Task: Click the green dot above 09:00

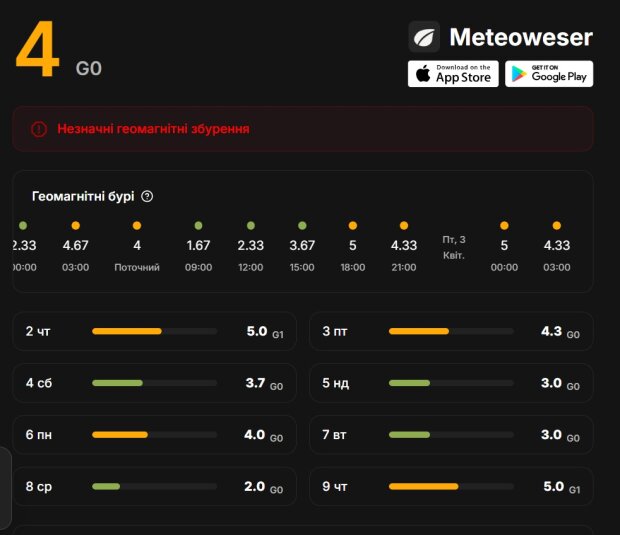Action: click(199, 226)
